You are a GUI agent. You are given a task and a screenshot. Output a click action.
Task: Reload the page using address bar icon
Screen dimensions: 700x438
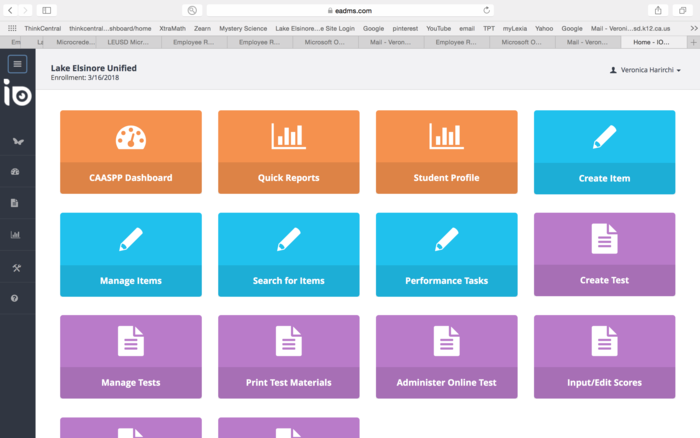(487, 10)
